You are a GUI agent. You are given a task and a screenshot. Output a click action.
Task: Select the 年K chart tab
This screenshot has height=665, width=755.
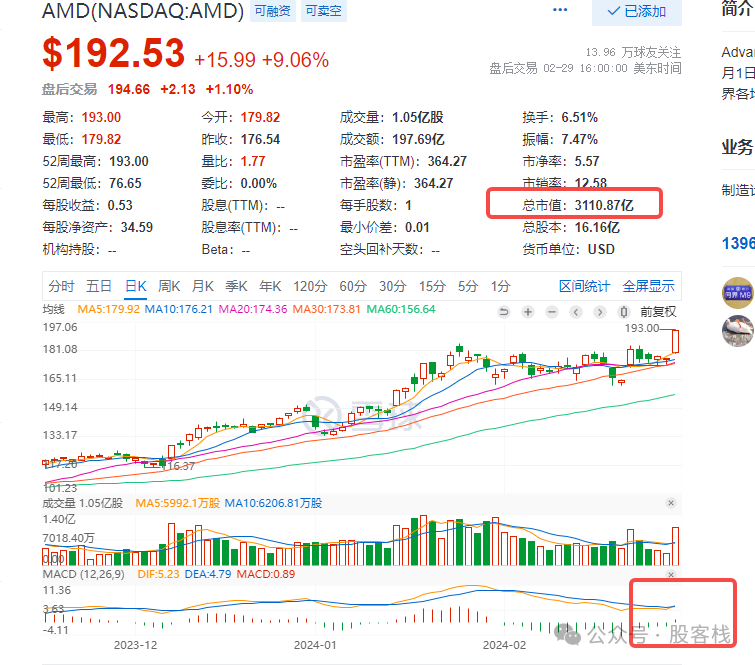coord(270,286)
